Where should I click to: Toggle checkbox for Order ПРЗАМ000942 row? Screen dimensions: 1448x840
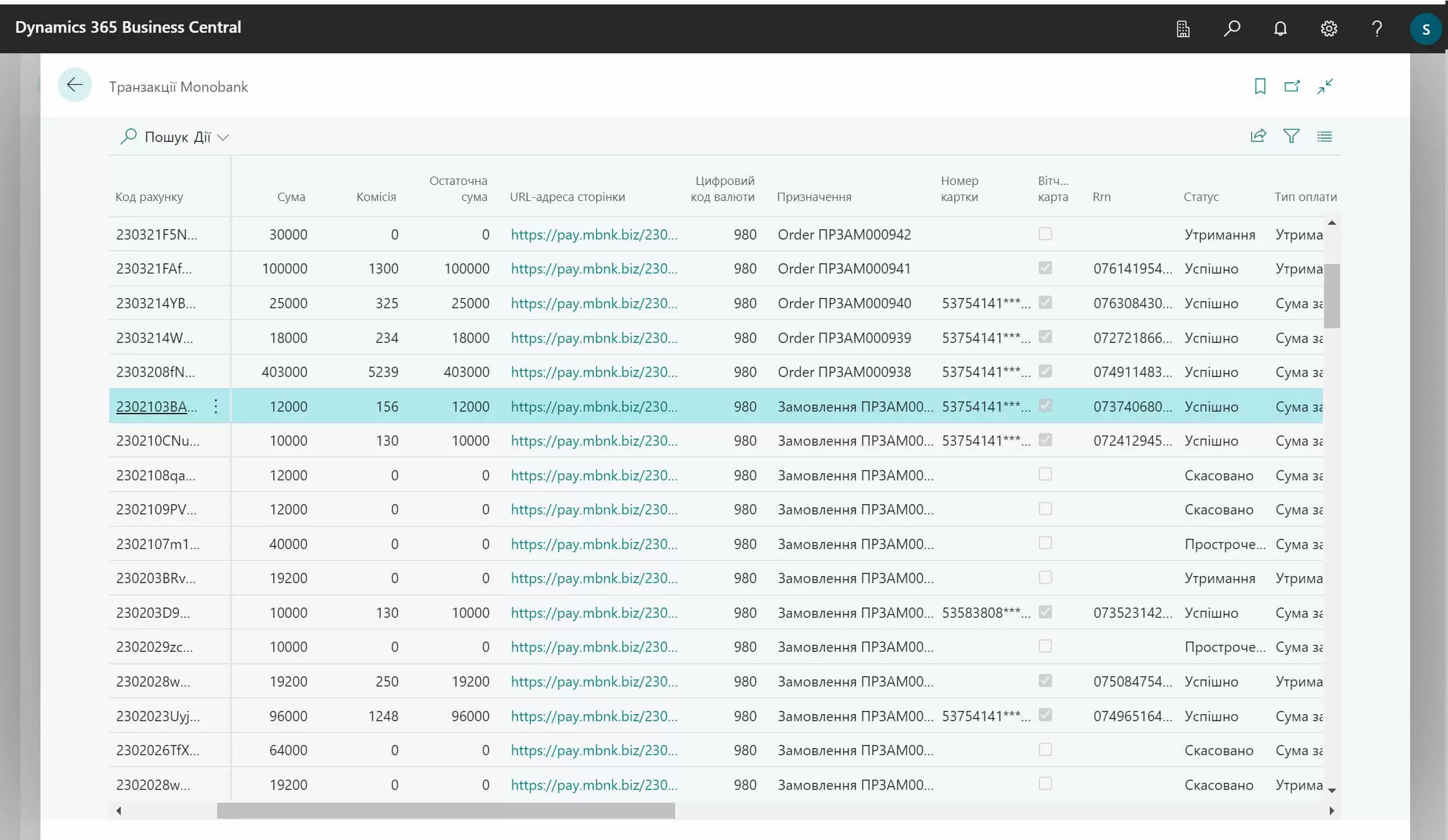pyautogui.click(x=1045, y=234)
